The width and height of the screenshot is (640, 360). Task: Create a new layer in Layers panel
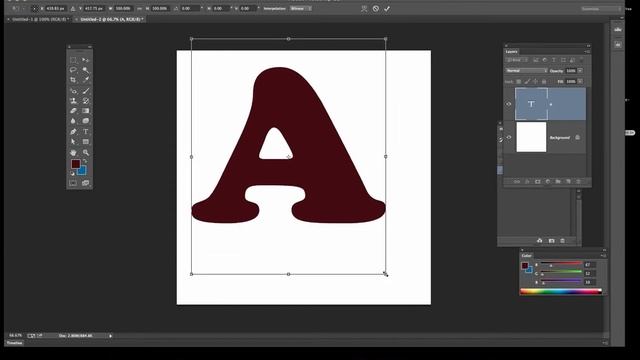(x=568, y=182)
